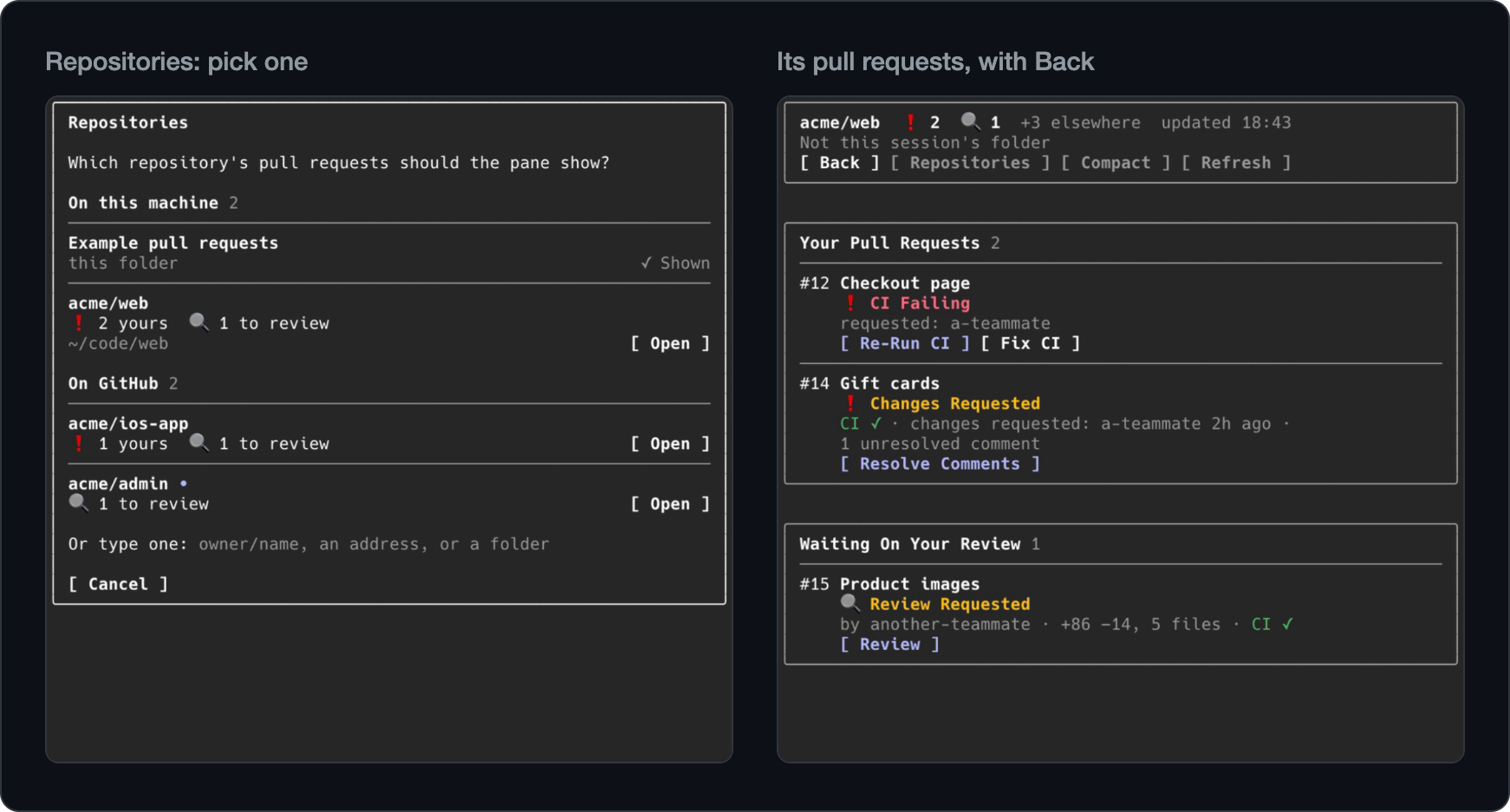Click 'Waiting On Your Review' heading
Image resolution: width=1510 pixels, height=812 pixels.
(909, 544)
